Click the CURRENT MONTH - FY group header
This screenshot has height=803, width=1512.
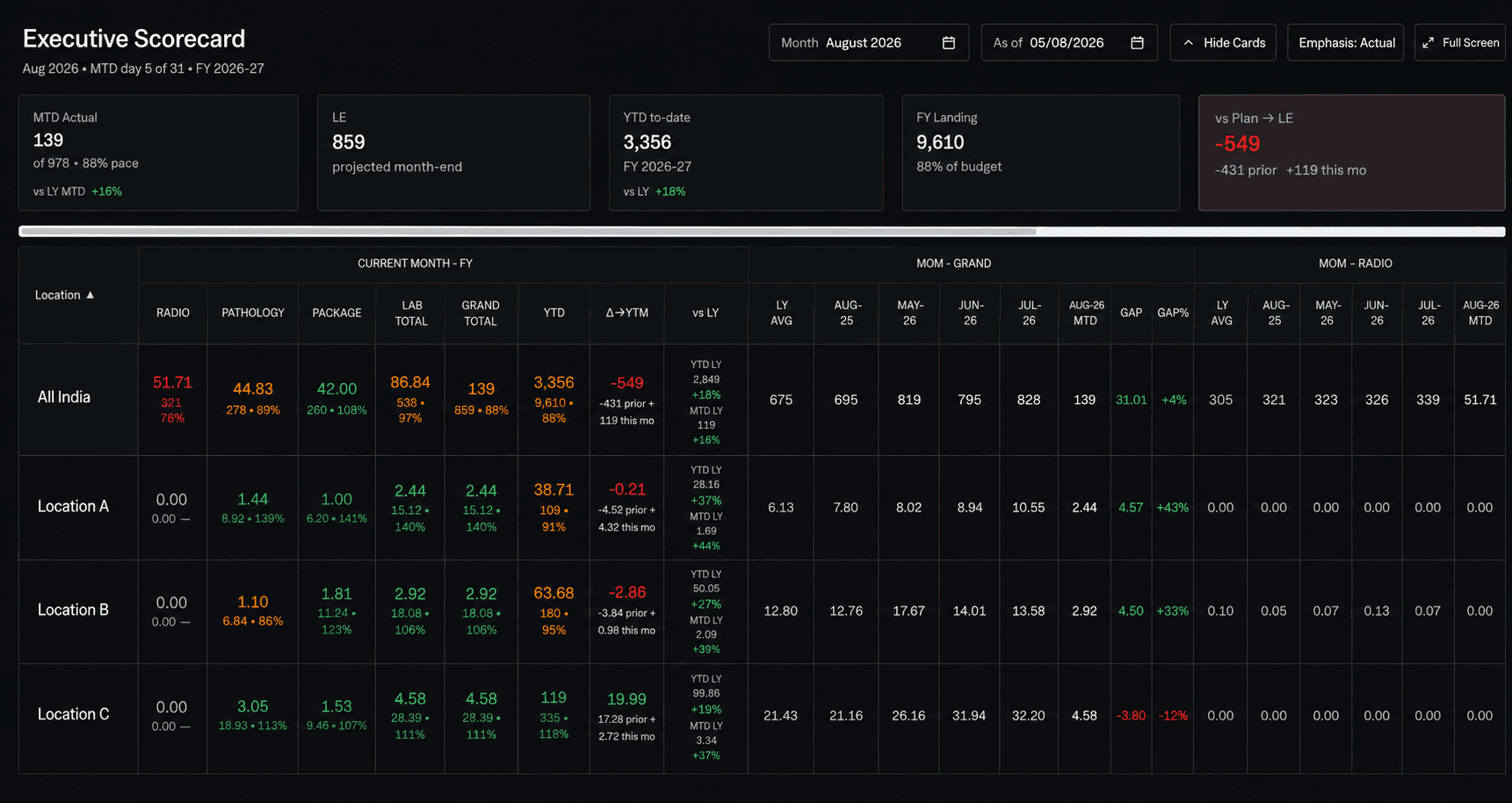tap(415, 264)
